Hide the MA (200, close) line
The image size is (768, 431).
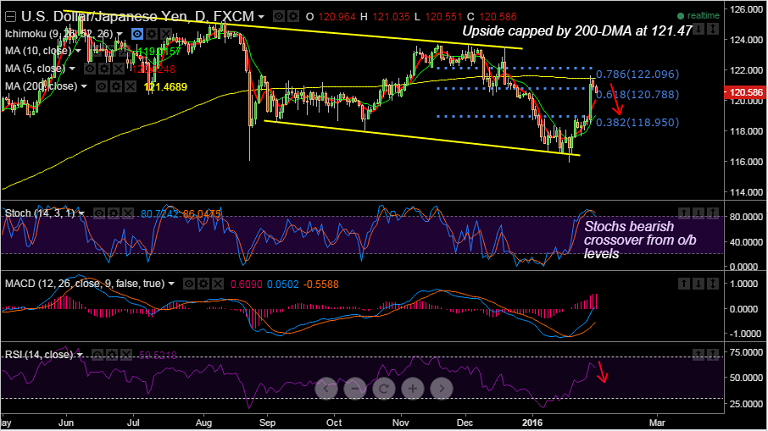point(101,87)
